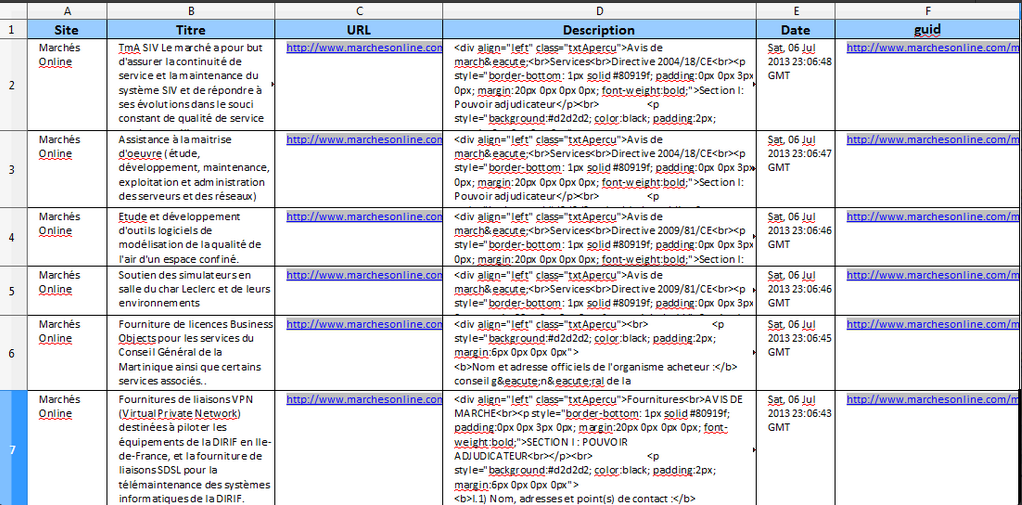Viewport: 1022px width, 505px height.
Task: Select 'Soutien des simulateurs' title cell
Action: (190, 289)
